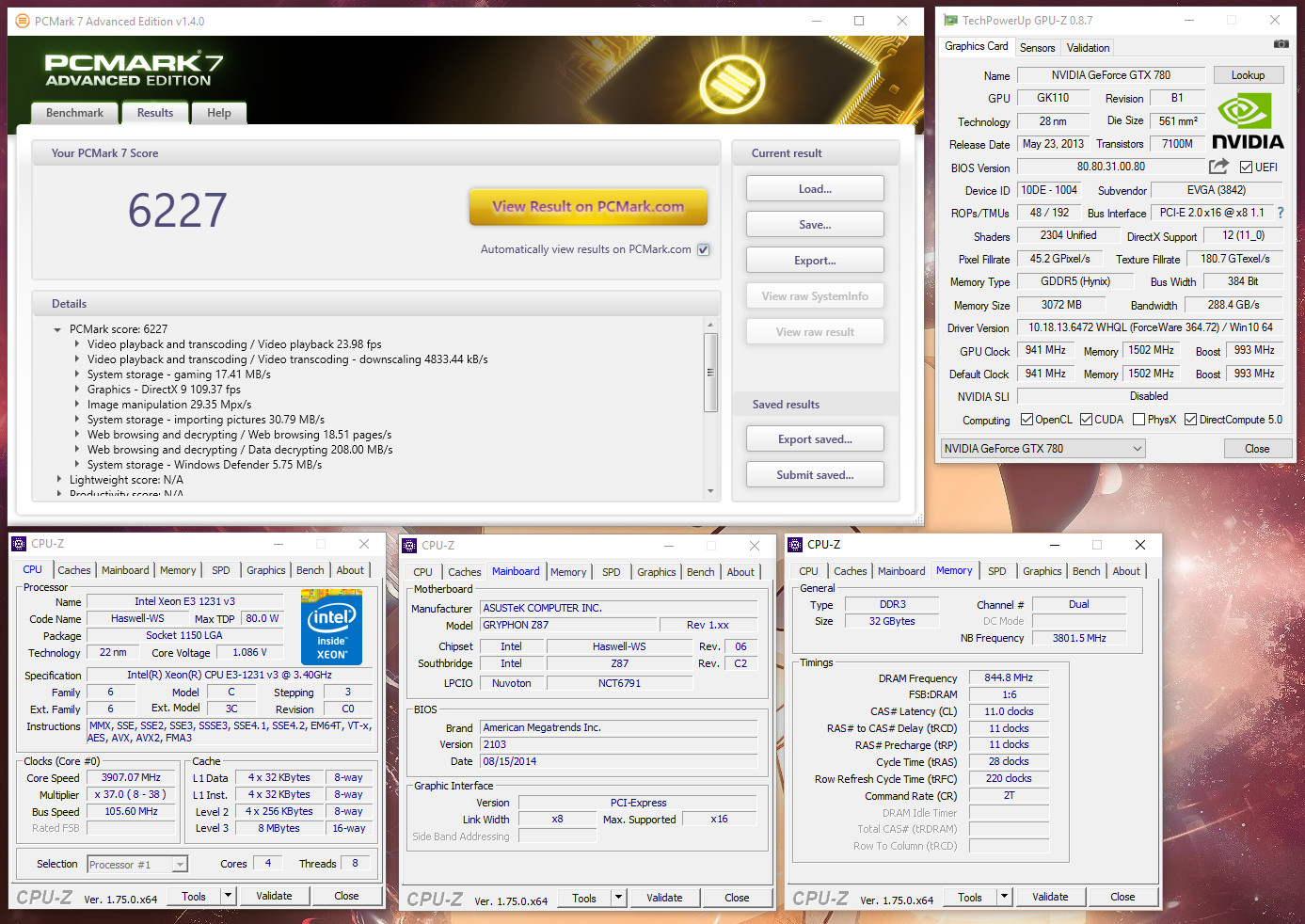Viewport: 1305px width, 924px height.
Task: Click the Details list scroll down arrow
Action: pos(710,491)
